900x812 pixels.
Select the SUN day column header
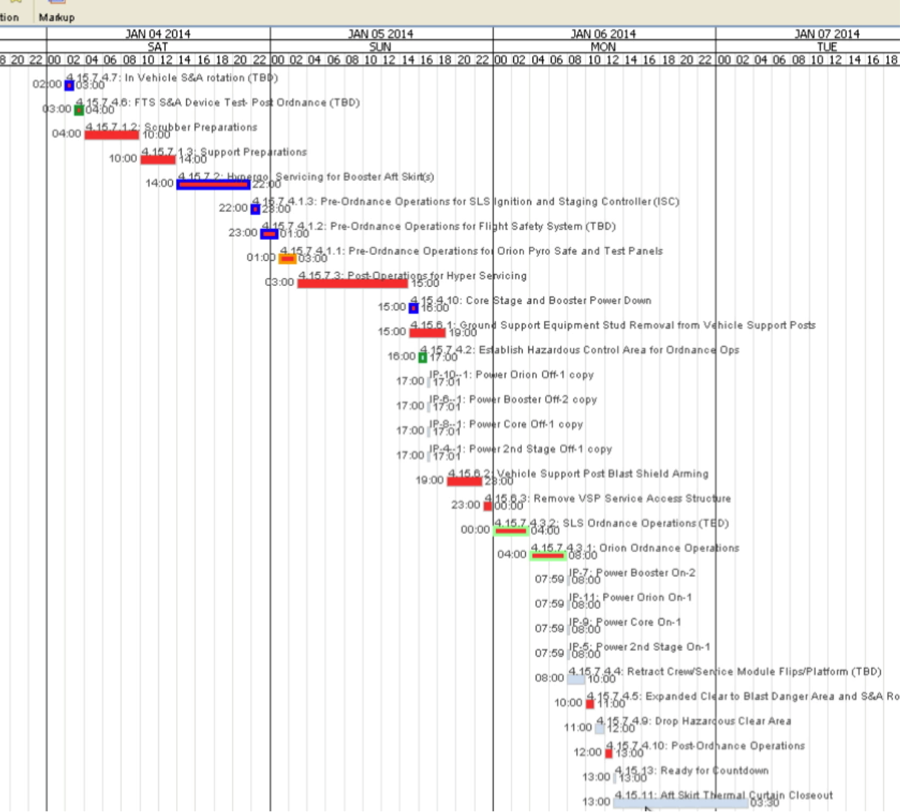click(x=380, y=47)
